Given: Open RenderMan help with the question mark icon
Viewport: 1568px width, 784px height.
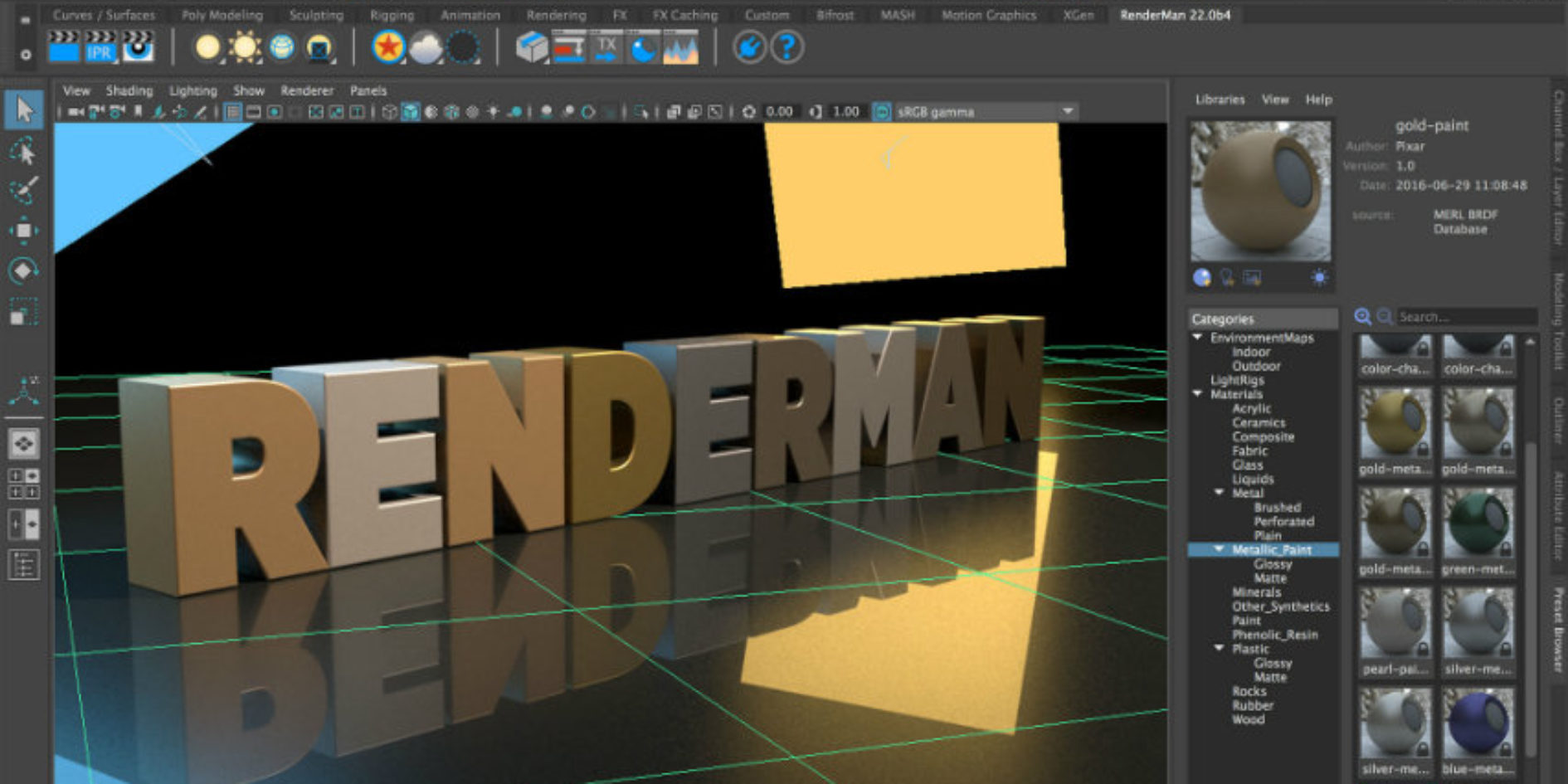Looking at the screenshot, I should click(787, 47).
